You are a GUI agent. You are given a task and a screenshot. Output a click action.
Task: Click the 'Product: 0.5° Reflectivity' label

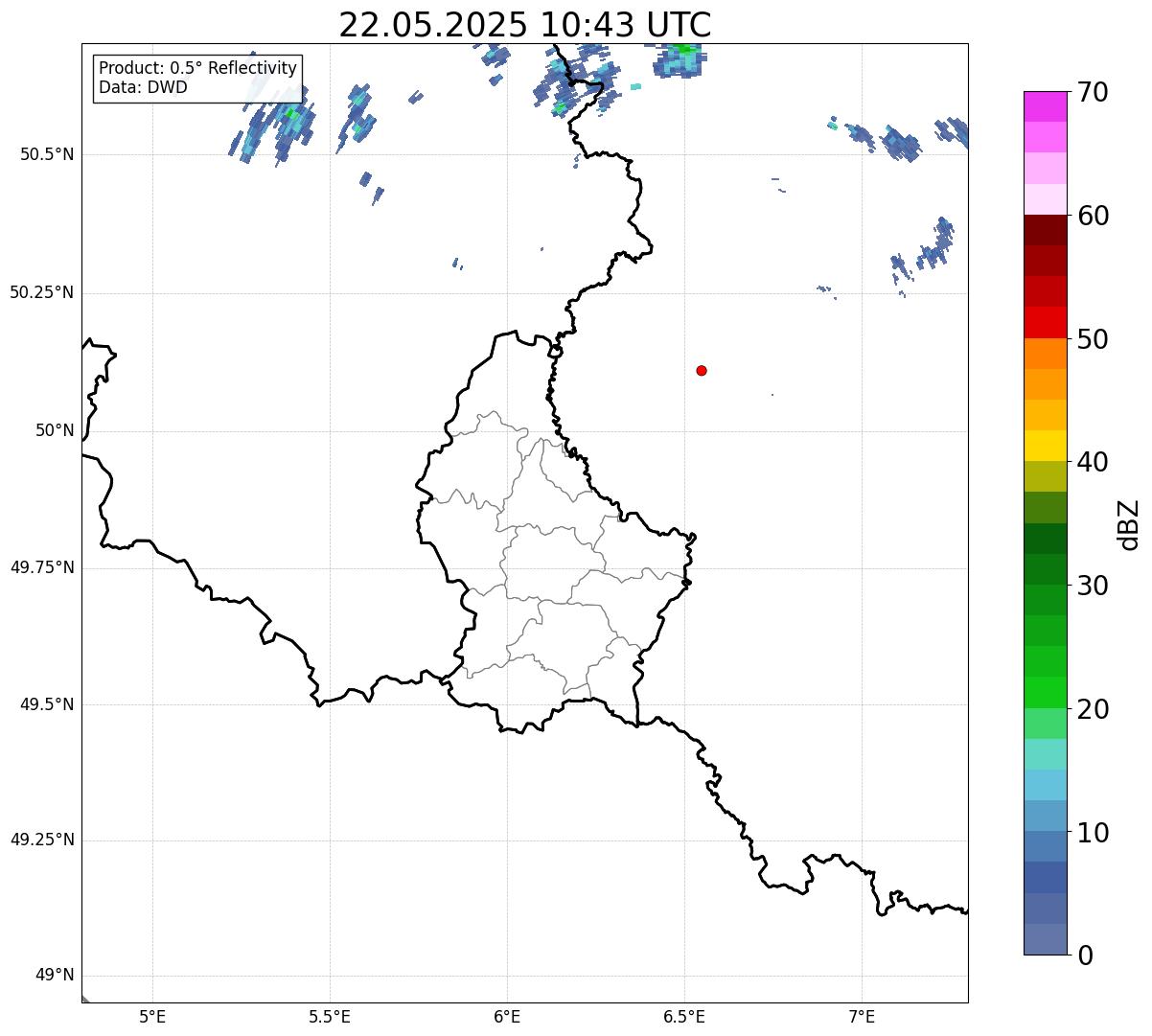[x=197, y=69]
